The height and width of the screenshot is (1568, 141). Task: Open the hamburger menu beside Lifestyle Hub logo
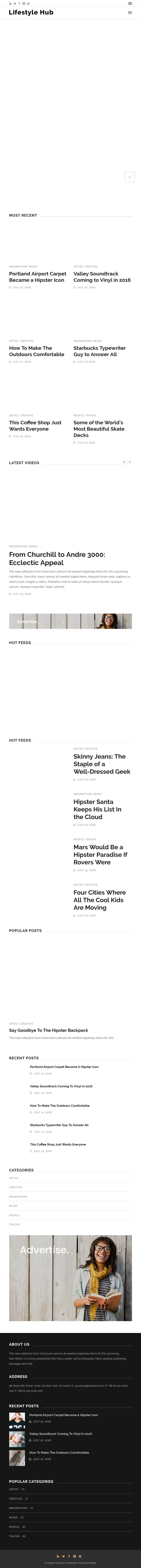[130, 13]
